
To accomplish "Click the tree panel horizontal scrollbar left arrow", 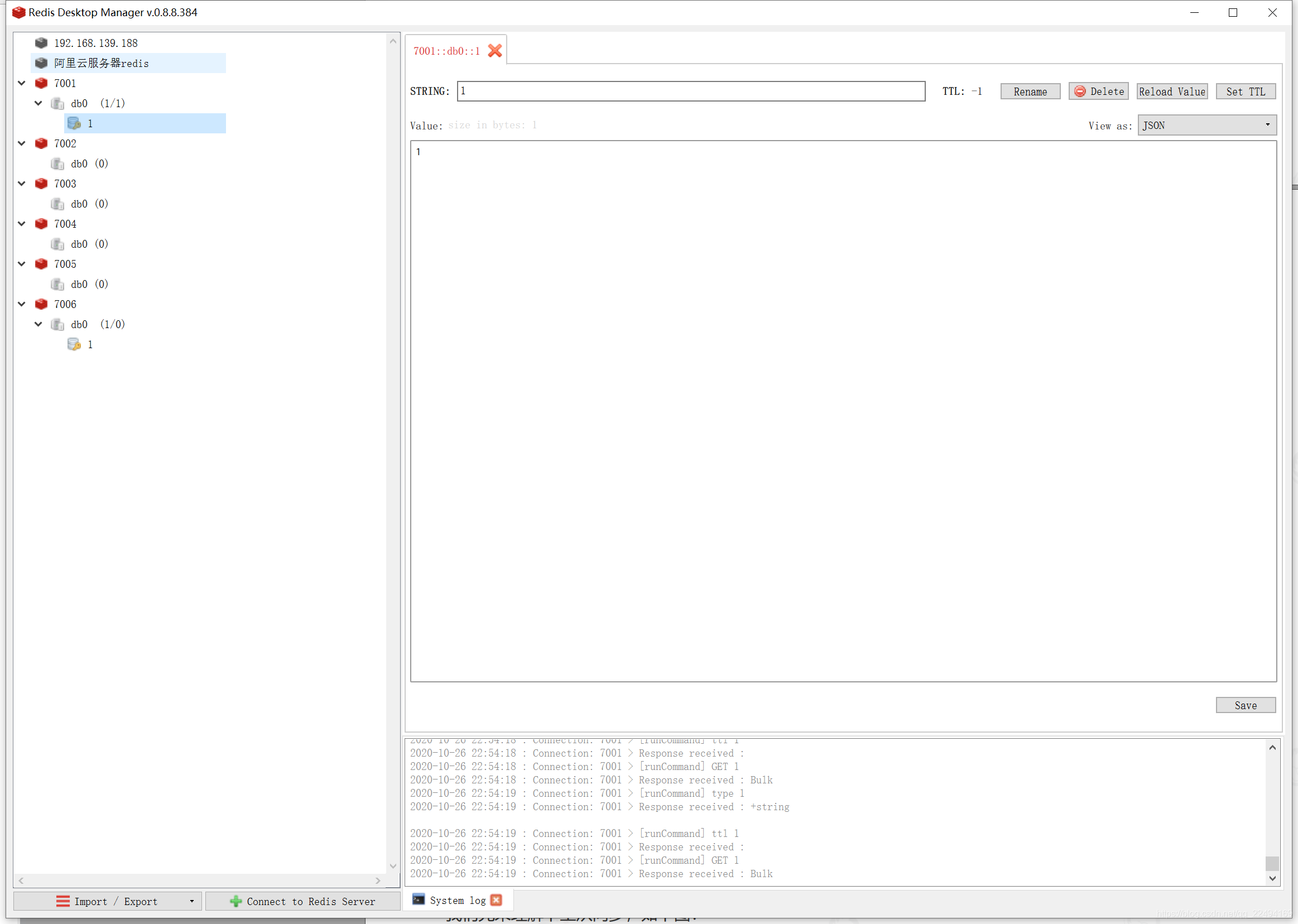I will (21, 880).
